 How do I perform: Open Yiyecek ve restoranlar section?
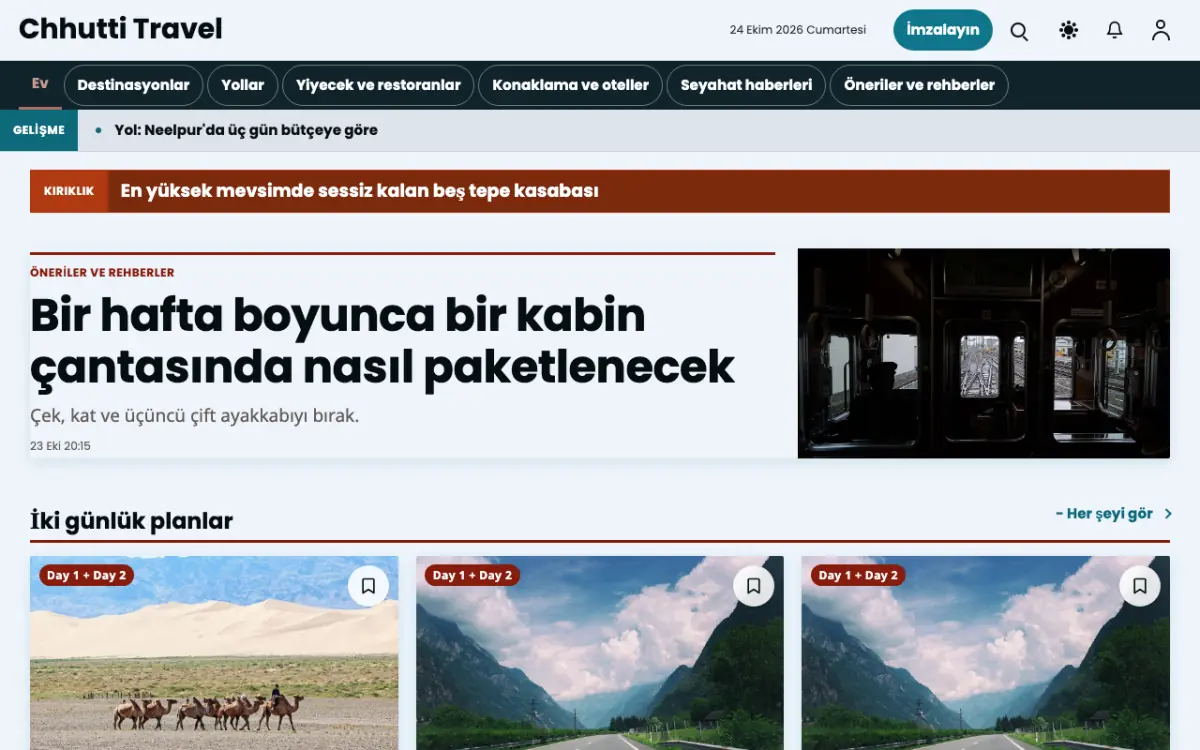[x=378, y=85]
